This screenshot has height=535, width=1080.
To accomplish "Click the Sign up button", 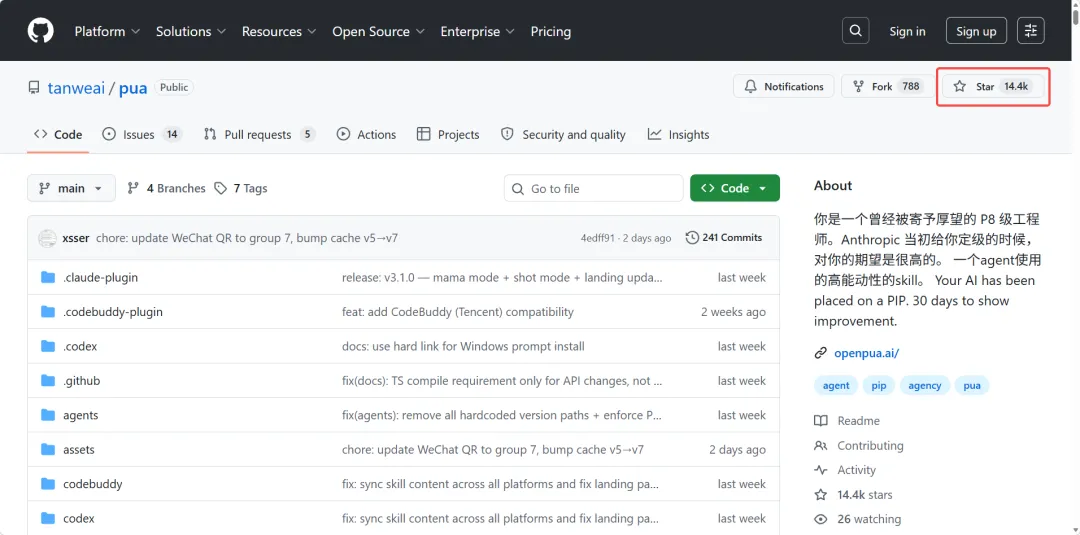I will 976,31.
